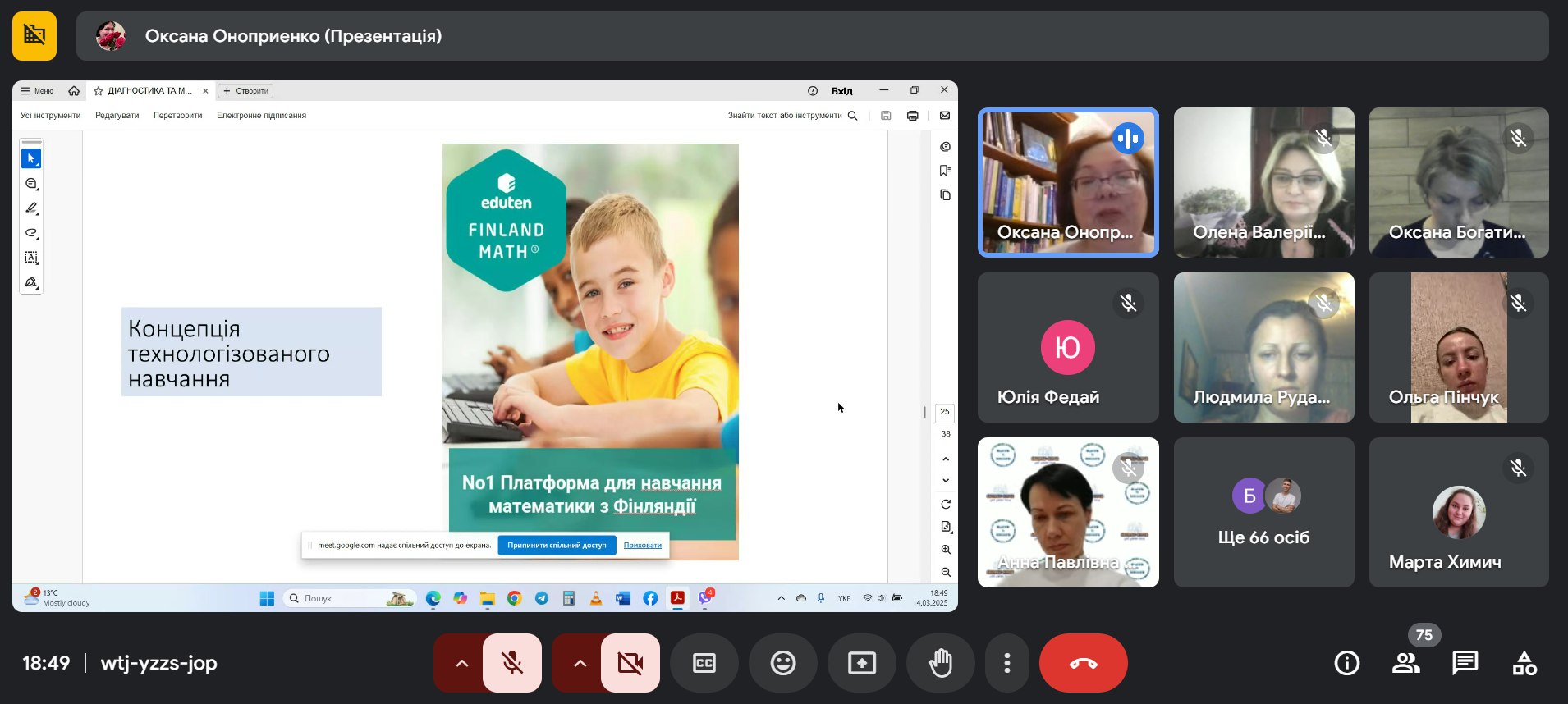The width and height of the screenshot is (1568, 704).
Task: Toggle the raise hand button
Action: (941, 663)
